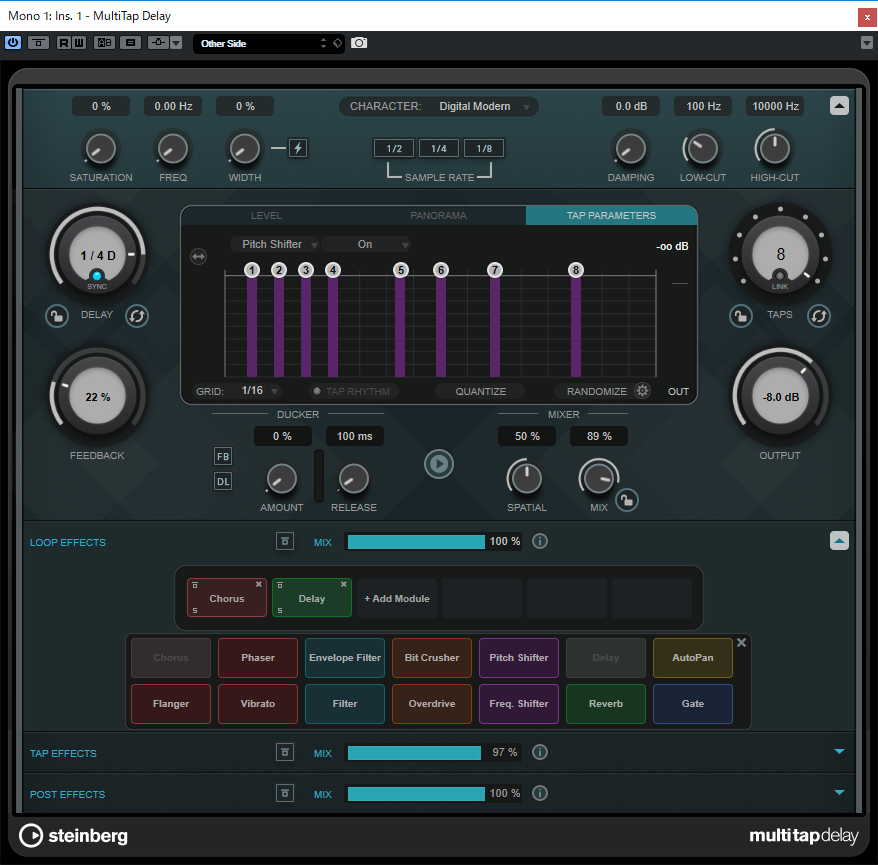Click the Add Module button
878x865 pixels.
coord(397,598)
